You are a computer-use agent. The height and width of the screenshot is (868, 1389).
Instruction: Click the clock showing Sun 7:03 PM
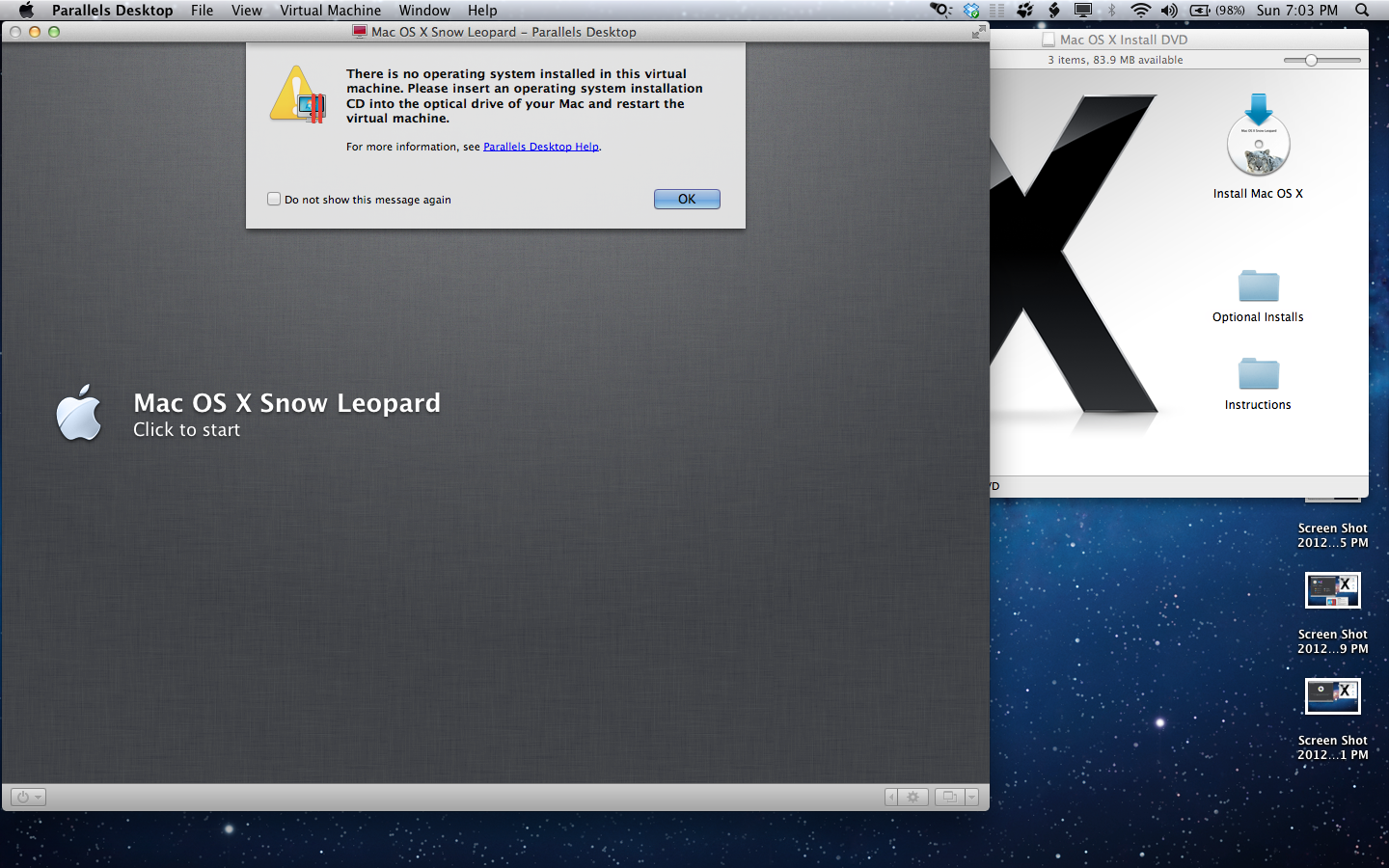click(1297, 11)
